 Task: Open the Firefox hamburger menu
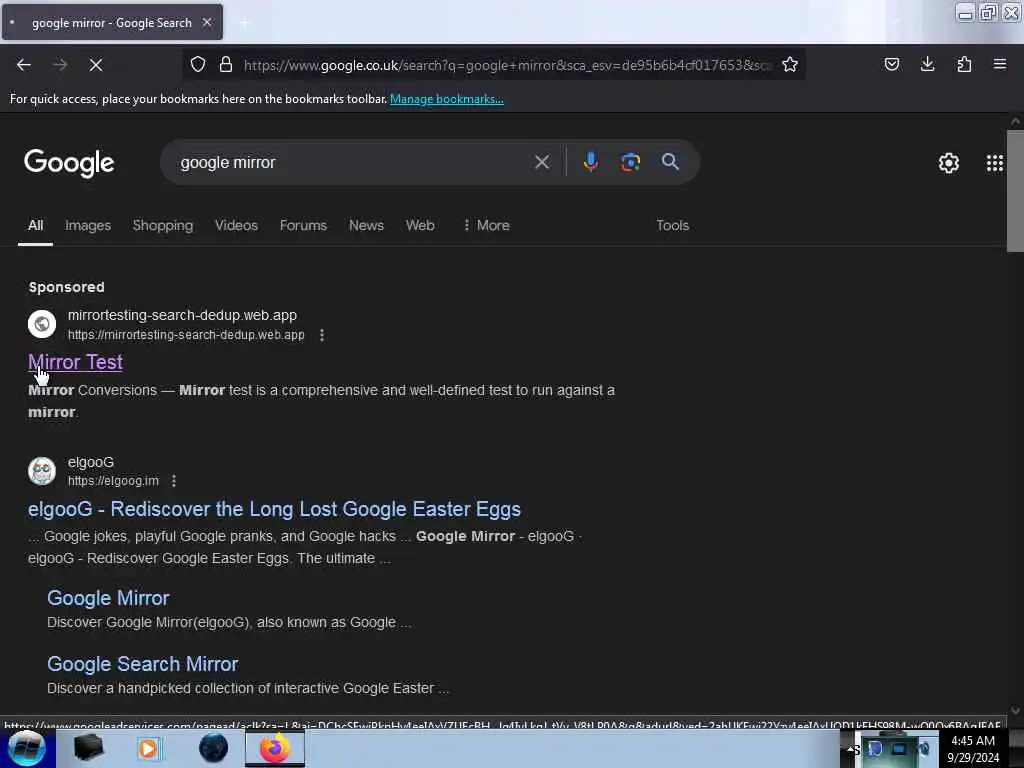[x=1000, y=64]
